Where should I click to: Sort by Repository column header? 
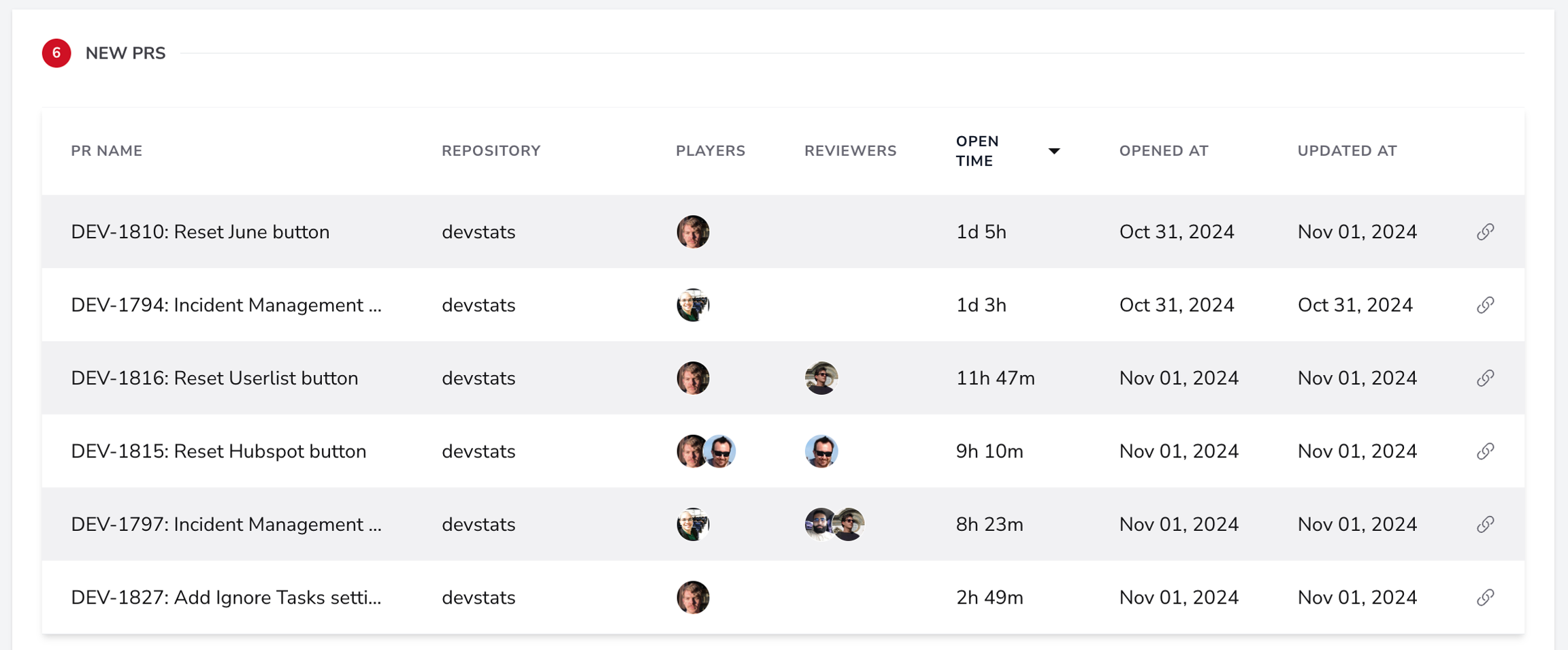pyautogui.click(x=491, y=151)
